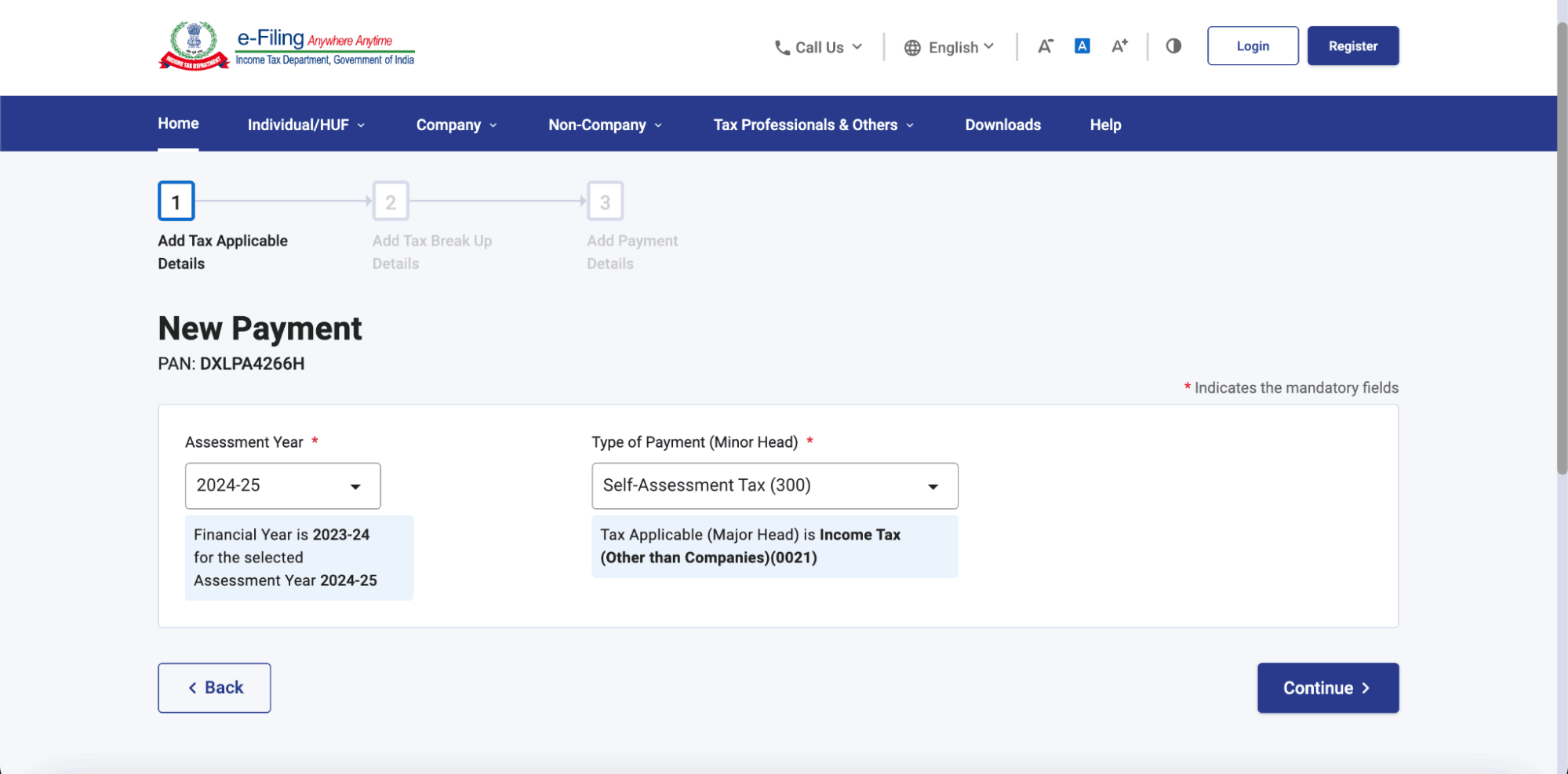Open the Individual/HUF menu
The width and height of the screenshot is (1568, 774).
point(306,125)
